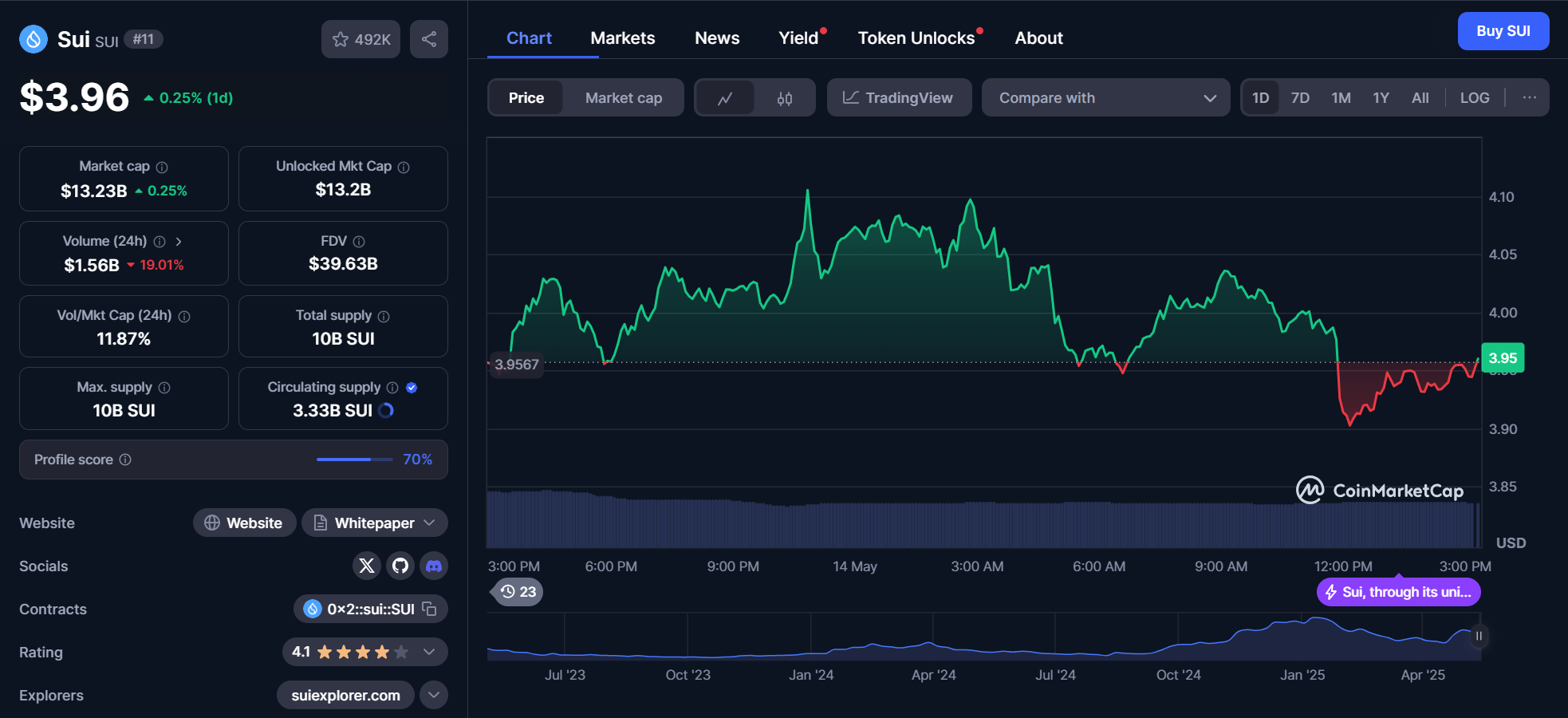Open the Compare with dropdown

point(1105,97)
